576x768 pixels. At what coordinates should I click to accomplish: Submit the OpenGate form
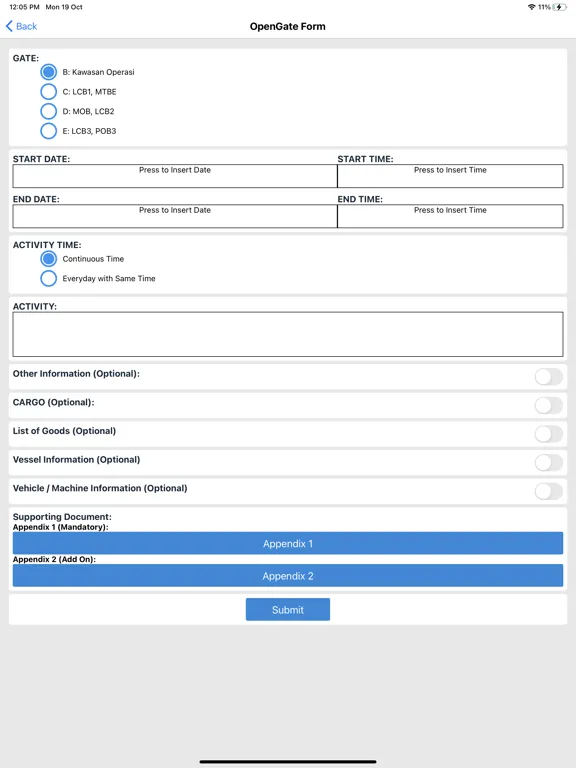pyautogui.click(x=288, y=610)
